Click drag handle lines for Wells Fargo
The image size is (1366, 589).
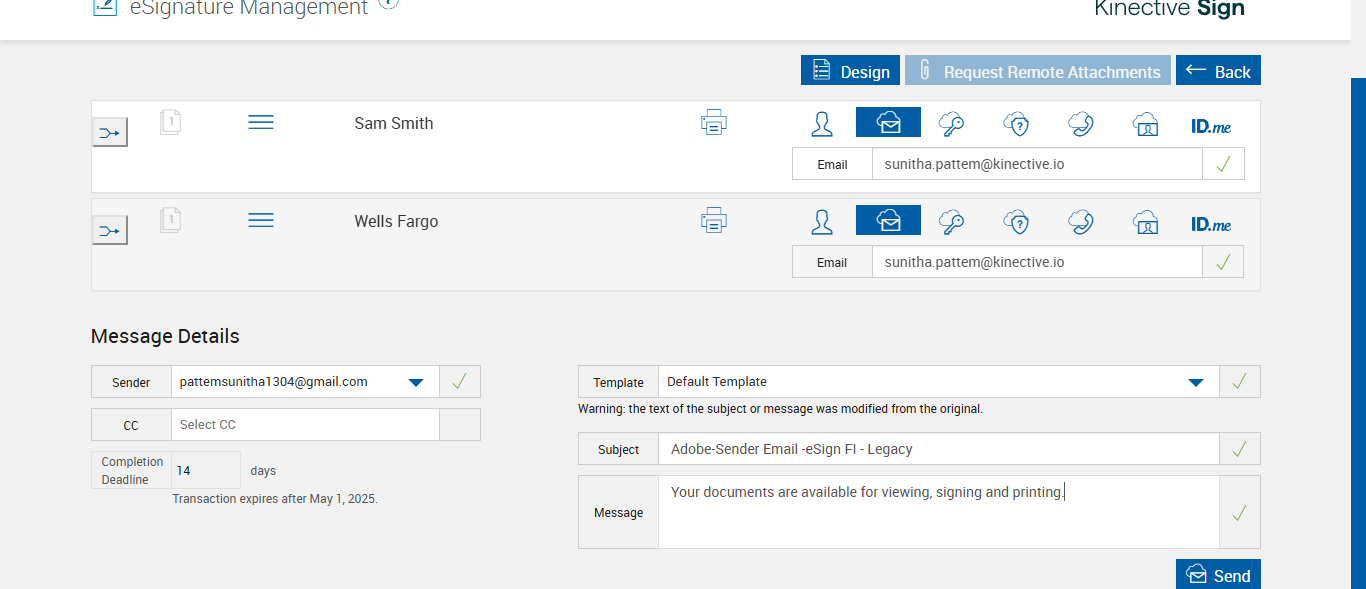(x=261, y=220)
